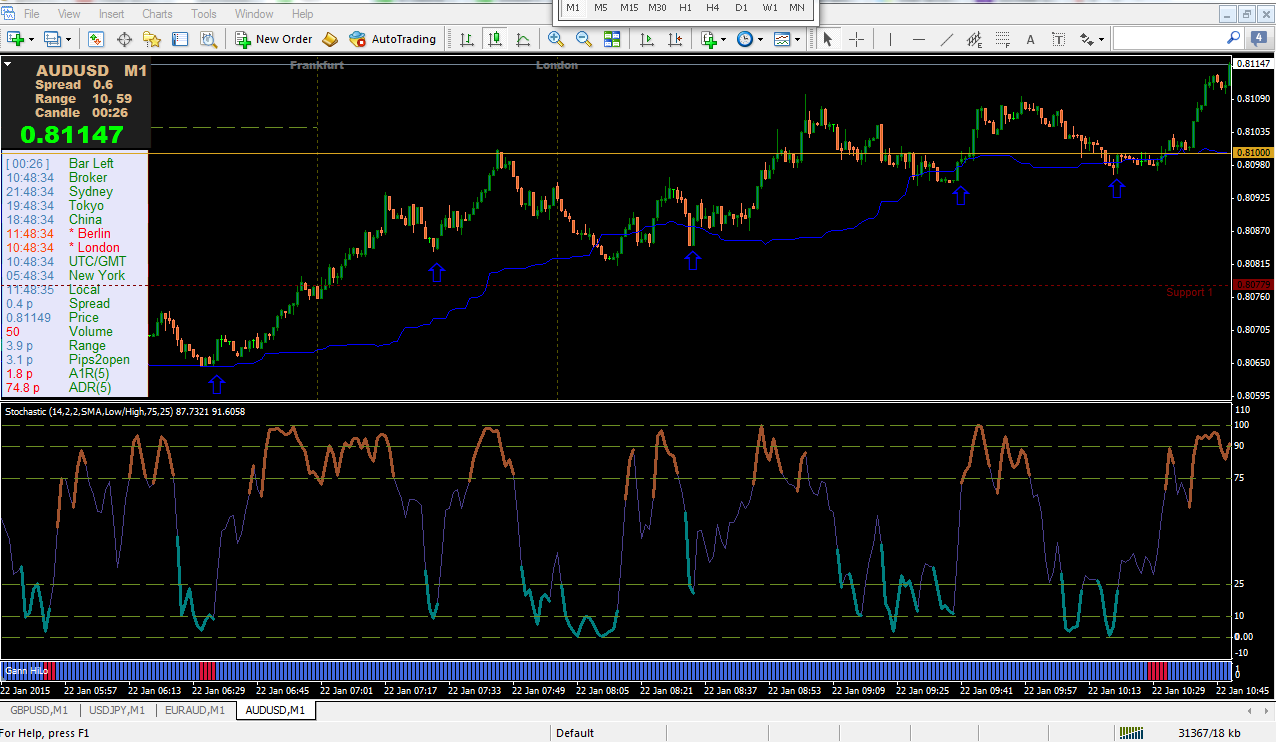Click the Periods clock icon

[745, 39]
